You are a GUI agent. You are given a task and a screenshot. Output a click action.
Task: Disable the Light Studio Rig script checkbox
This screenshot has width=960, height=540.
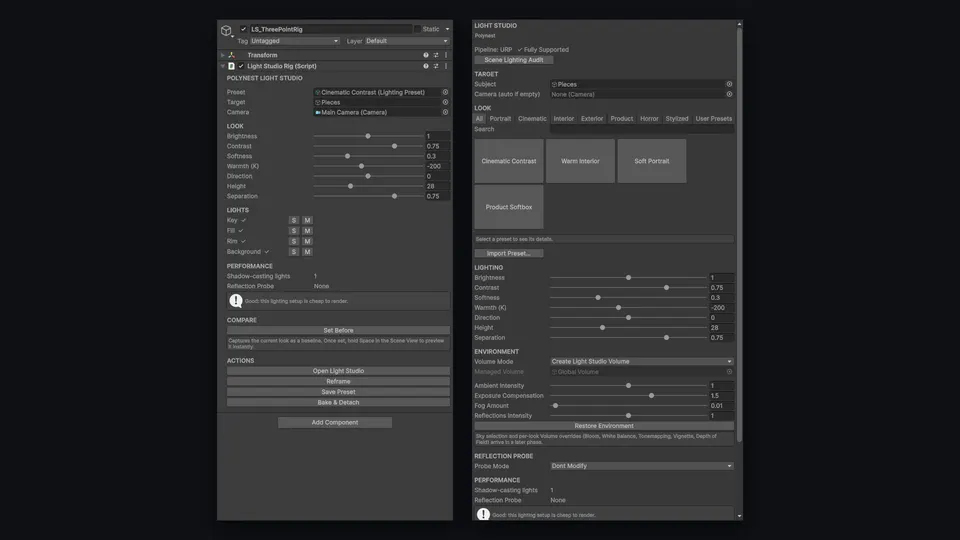[x=241, y=66]
